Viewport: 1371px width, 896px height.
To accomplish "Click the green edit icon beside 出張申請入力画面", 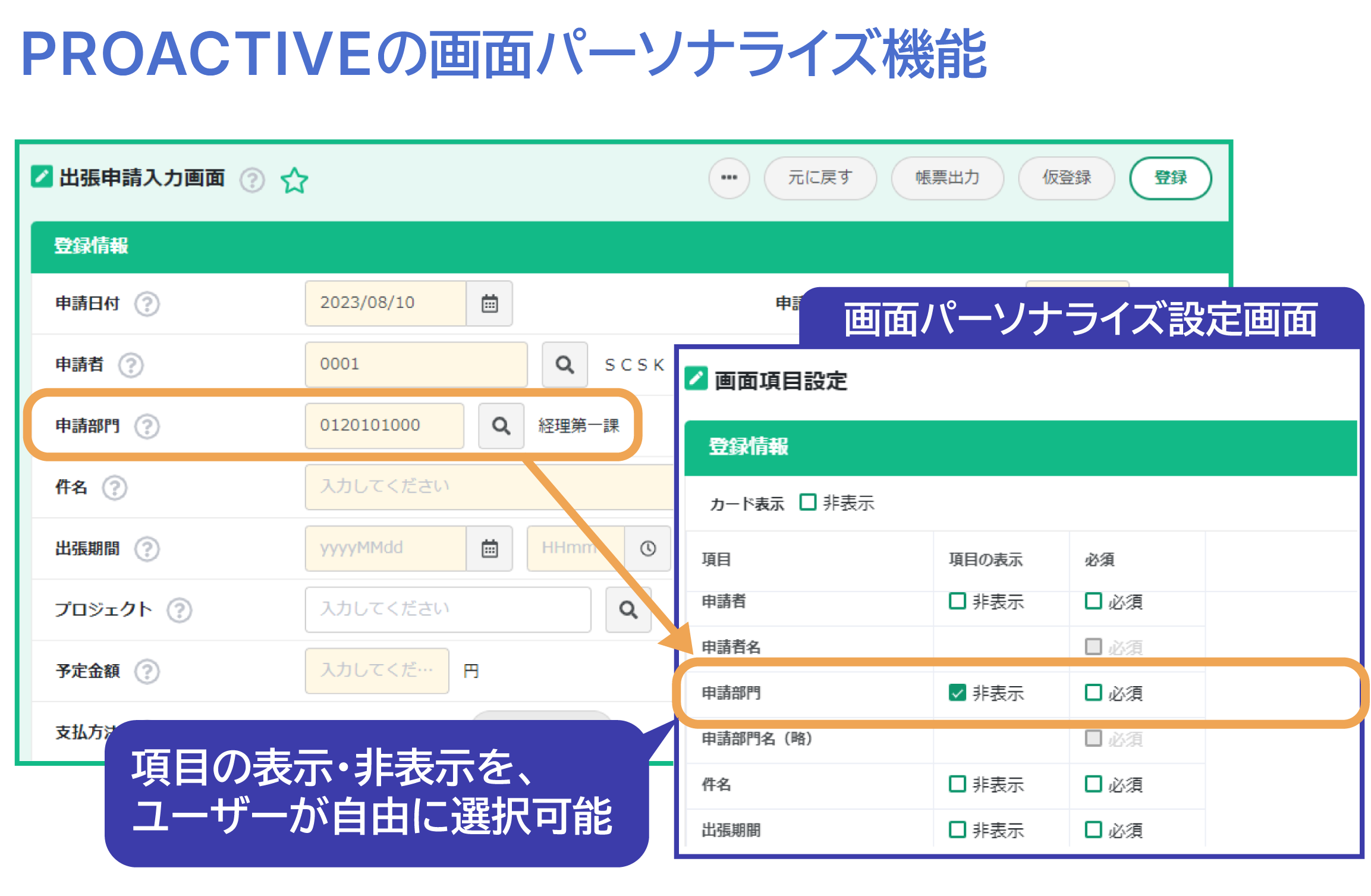I will click(x=42, y=177).
